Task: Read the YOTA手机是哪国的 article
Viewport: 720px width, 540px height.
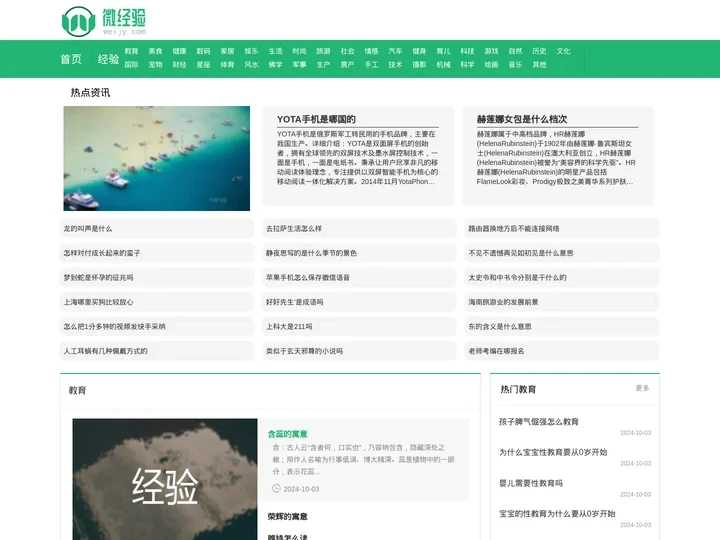Action: [316, 119]
